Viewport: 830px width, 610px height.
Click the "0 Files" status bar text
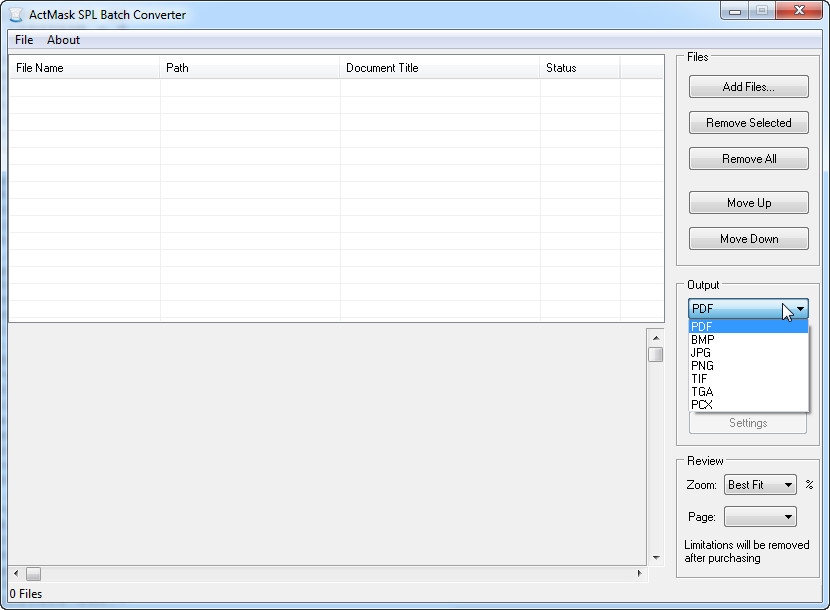(x=25, y=594)
